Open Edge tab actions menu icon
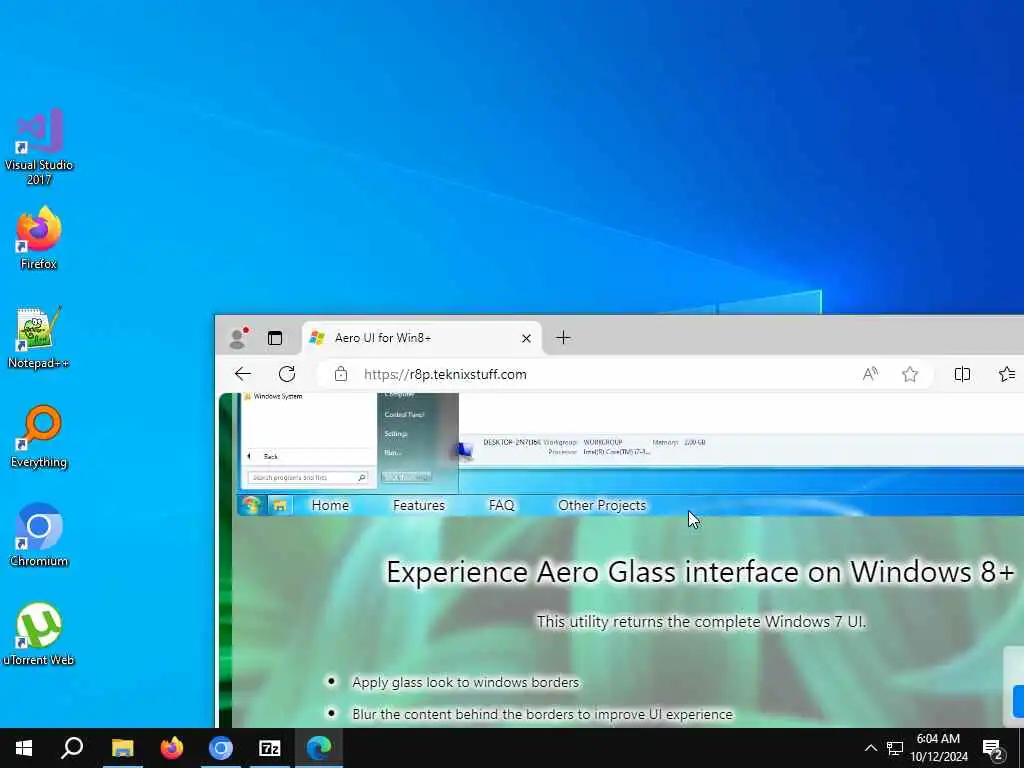The width and height of the screenshot is (1024, 768). tap(275, 338)
